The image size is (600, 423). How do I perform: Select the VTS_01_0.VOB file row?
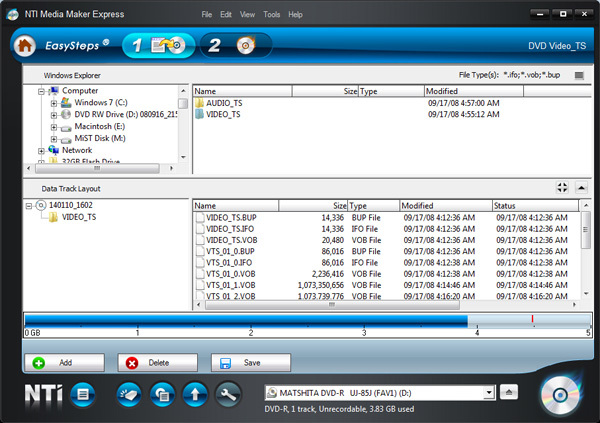click(385, 274)
